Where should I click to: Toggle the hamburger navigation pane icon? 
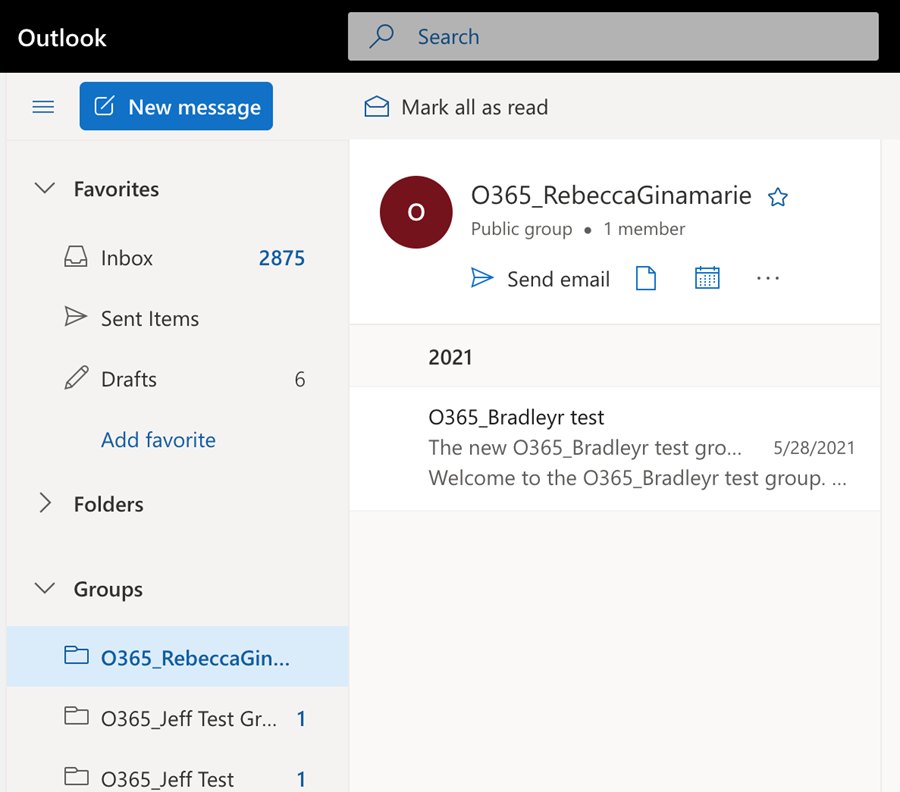[43, 107]
